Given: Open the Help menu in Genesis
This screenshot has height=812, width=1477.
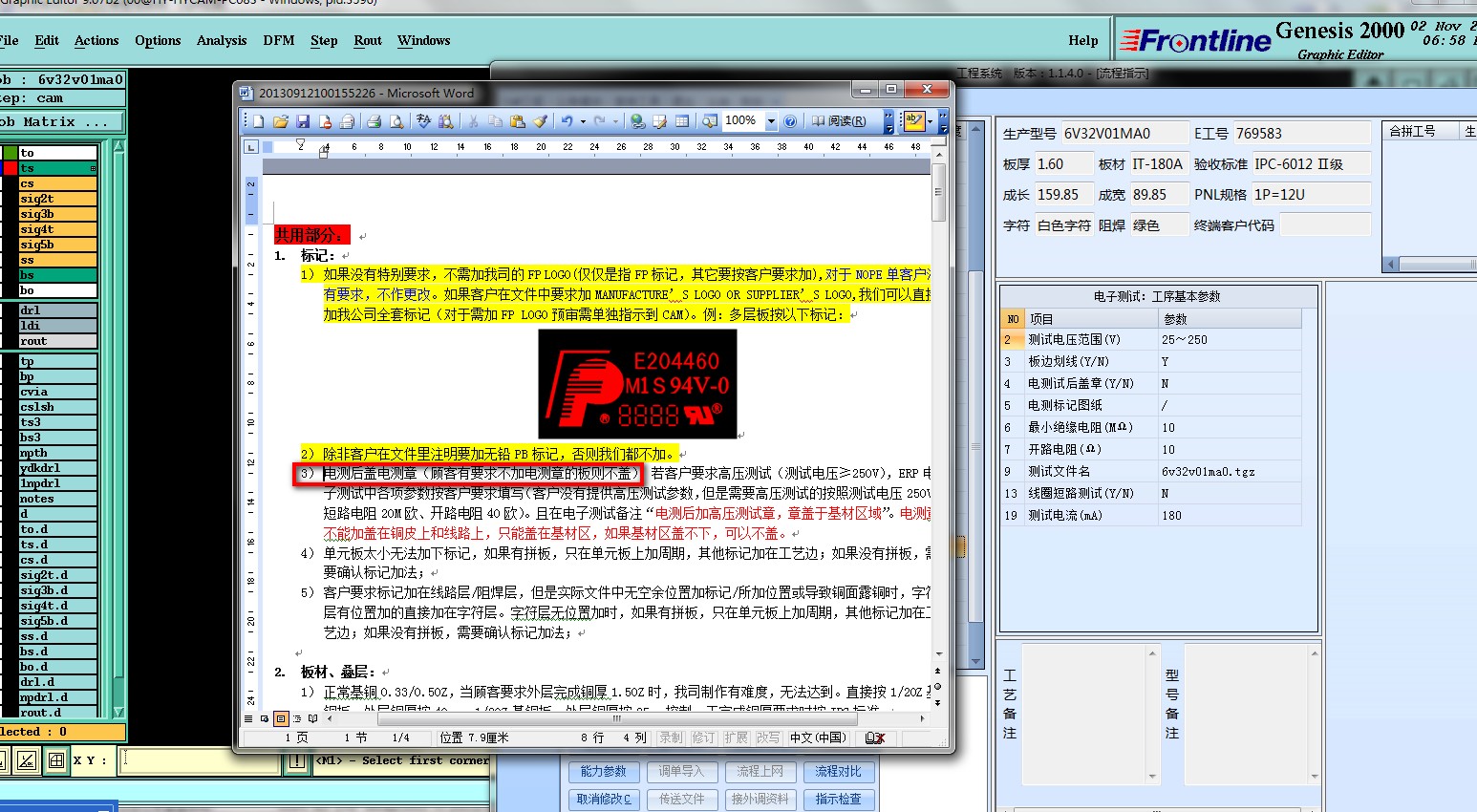Looking at the screenshot, I should [x=1083, y=40].
